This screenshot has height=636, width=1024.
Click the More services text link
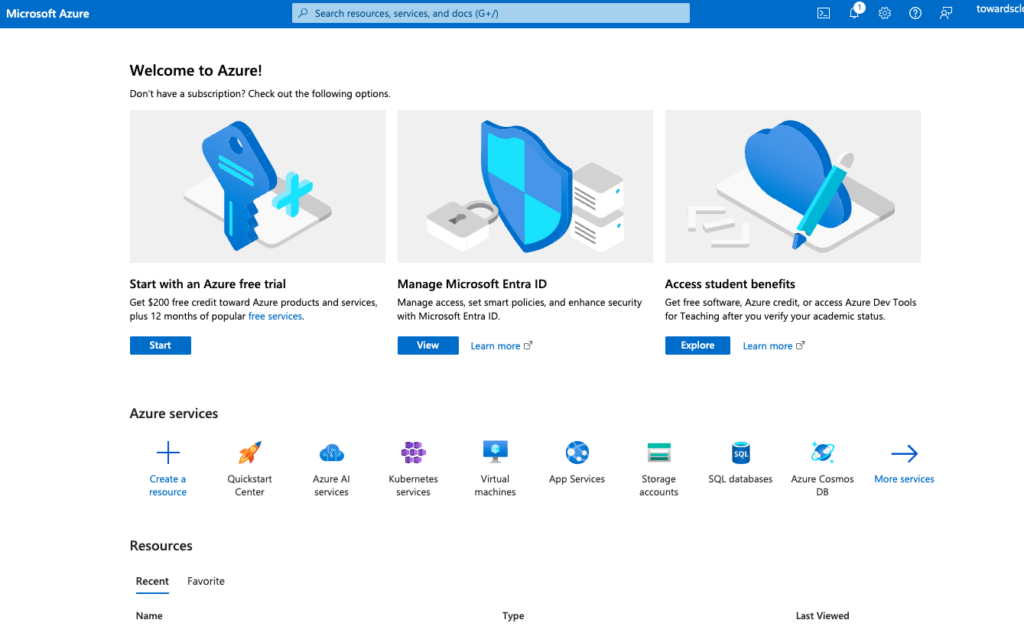[904, 479]
